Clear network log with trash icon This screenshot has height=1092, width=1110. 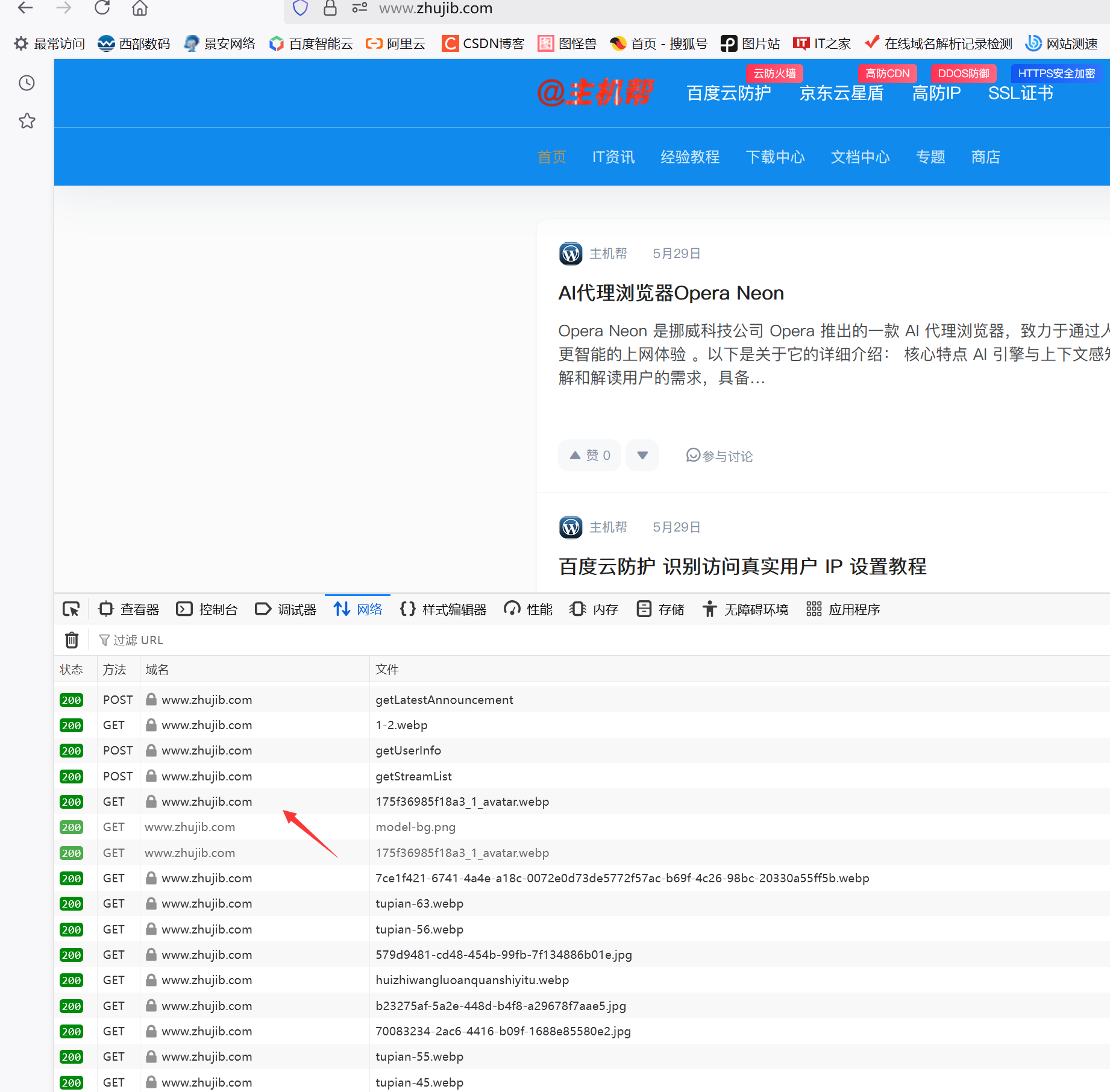coord(72,640)
